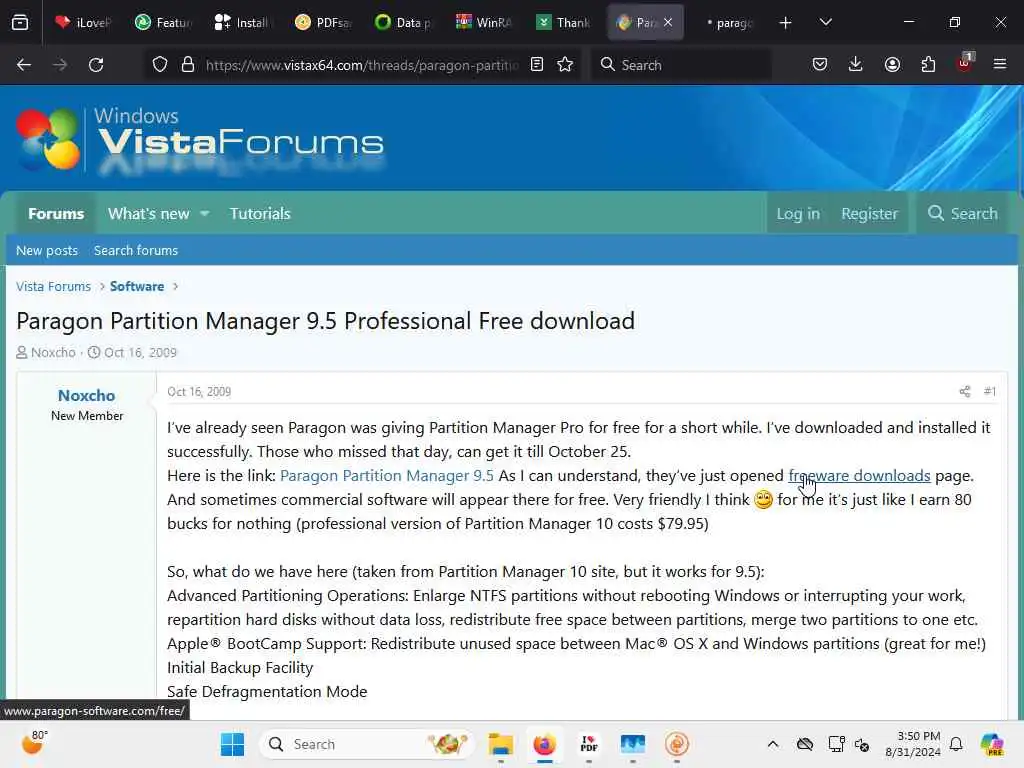The height and width of the screenshot is (768, 1024).
Task: Open Search forums link
Action: click(x=136, y=250)
